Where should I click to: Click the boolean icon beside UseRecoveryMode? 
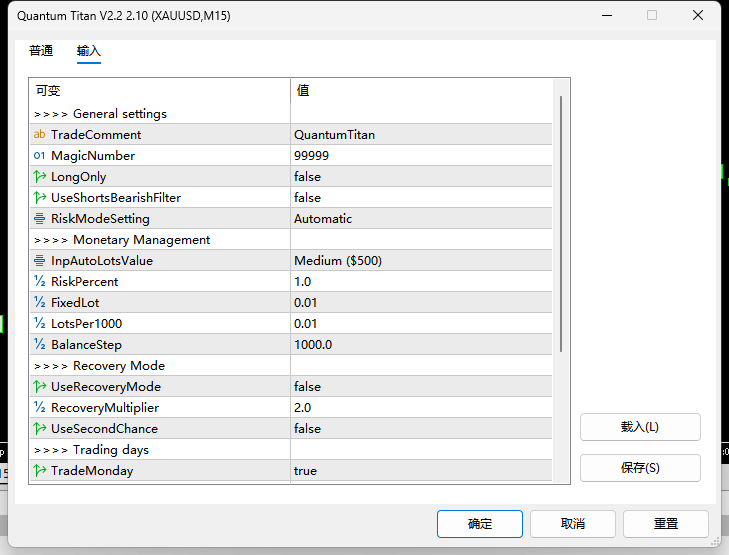pyautogui.click(x=40, y=386)
